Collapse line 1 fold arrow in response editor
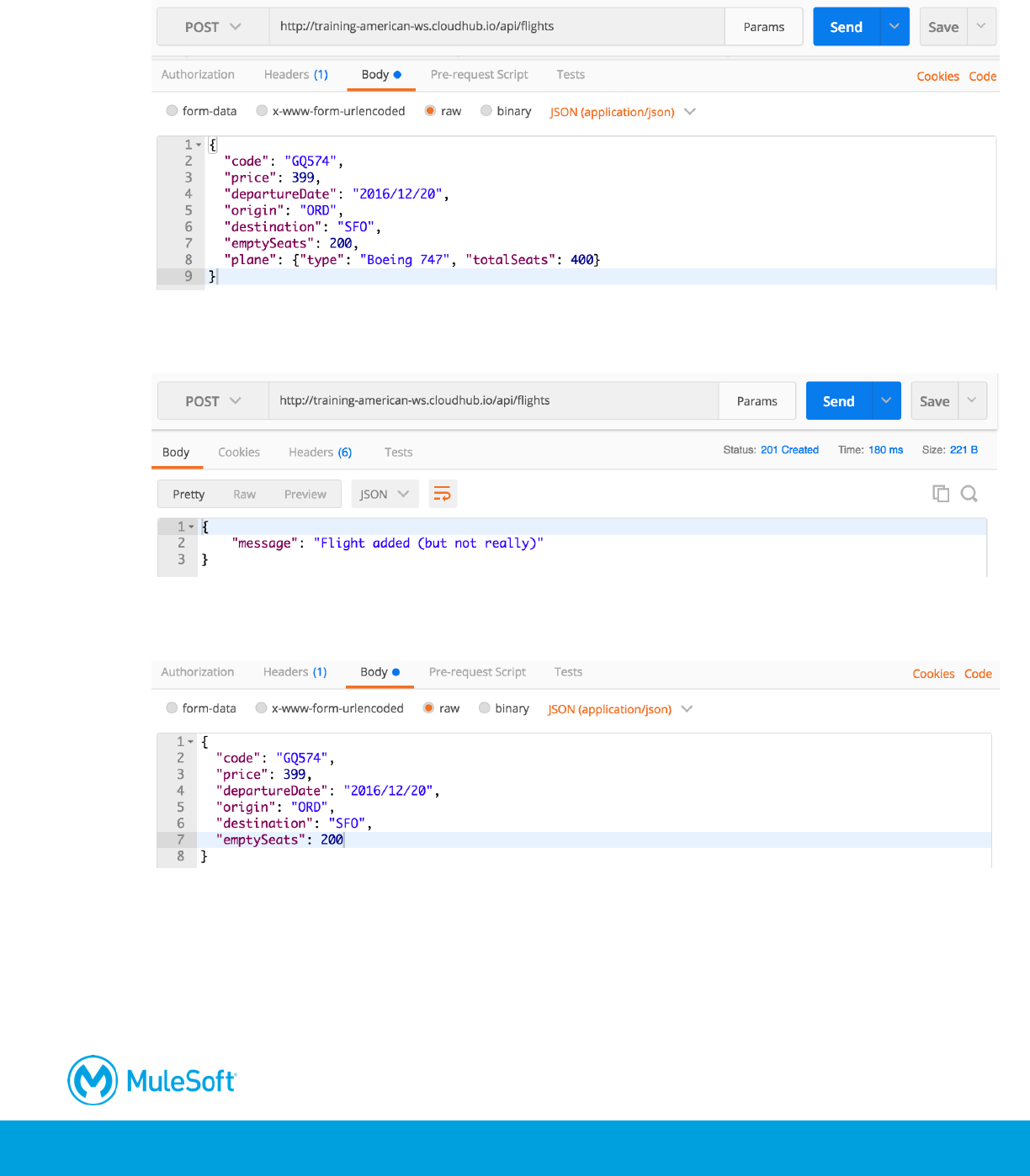 click(192, 527)
